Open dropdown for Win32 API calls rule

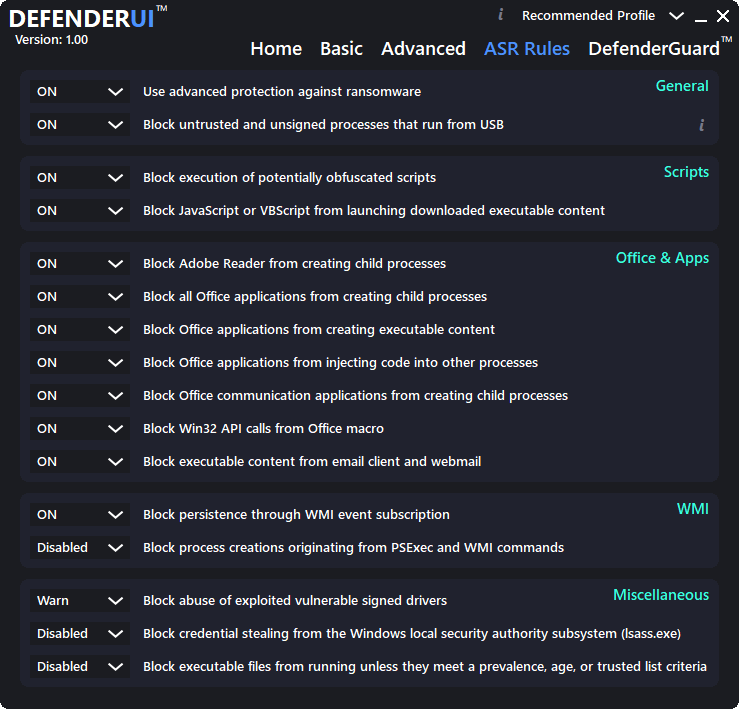[x=80, y=429]
